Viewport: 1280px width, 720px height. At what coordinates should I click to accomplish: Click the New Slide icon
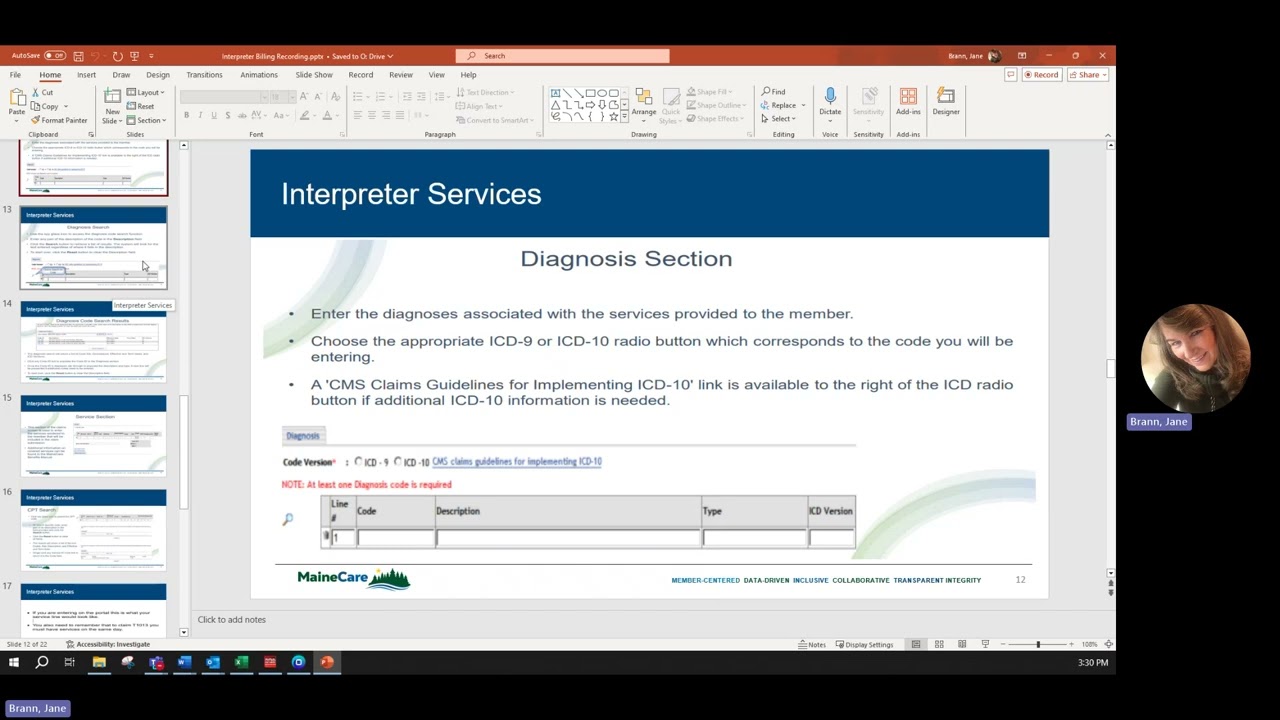[x=112, y=96]
